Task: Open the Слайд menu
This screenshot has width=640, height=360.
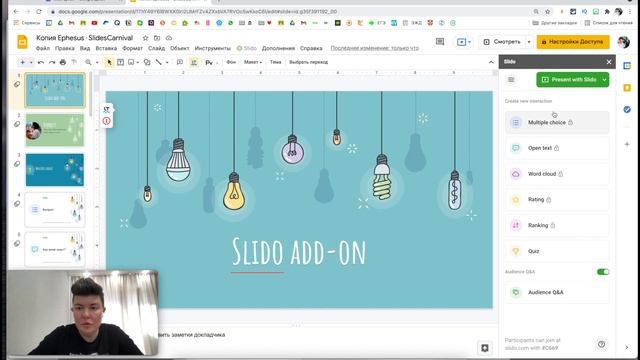Action: coord(156,48)
